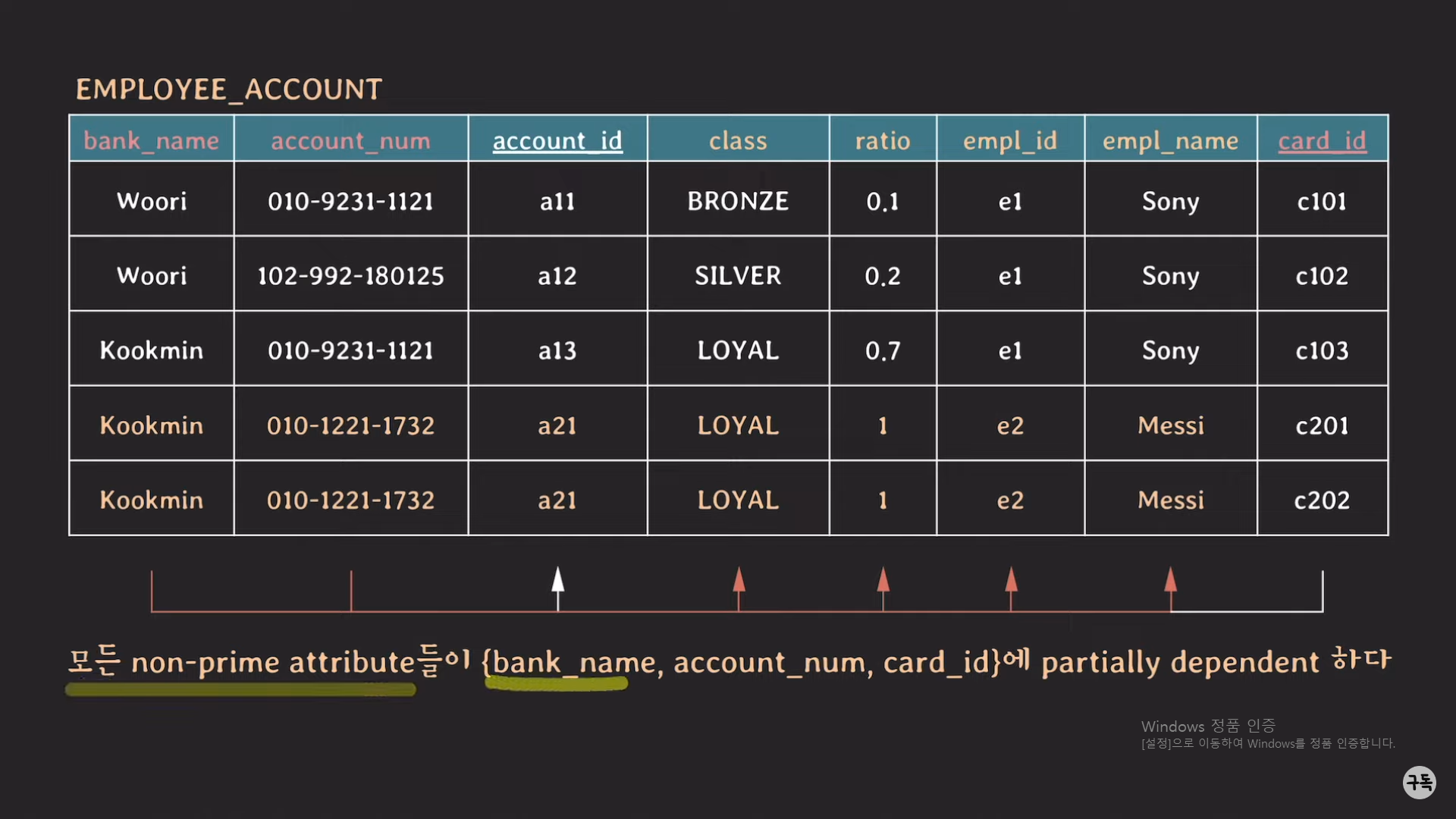Click the c202 card id cell
Image resolution: width=1456 pixels, height=819 pixels.
pyautogui.click(x=1322, y=500)
